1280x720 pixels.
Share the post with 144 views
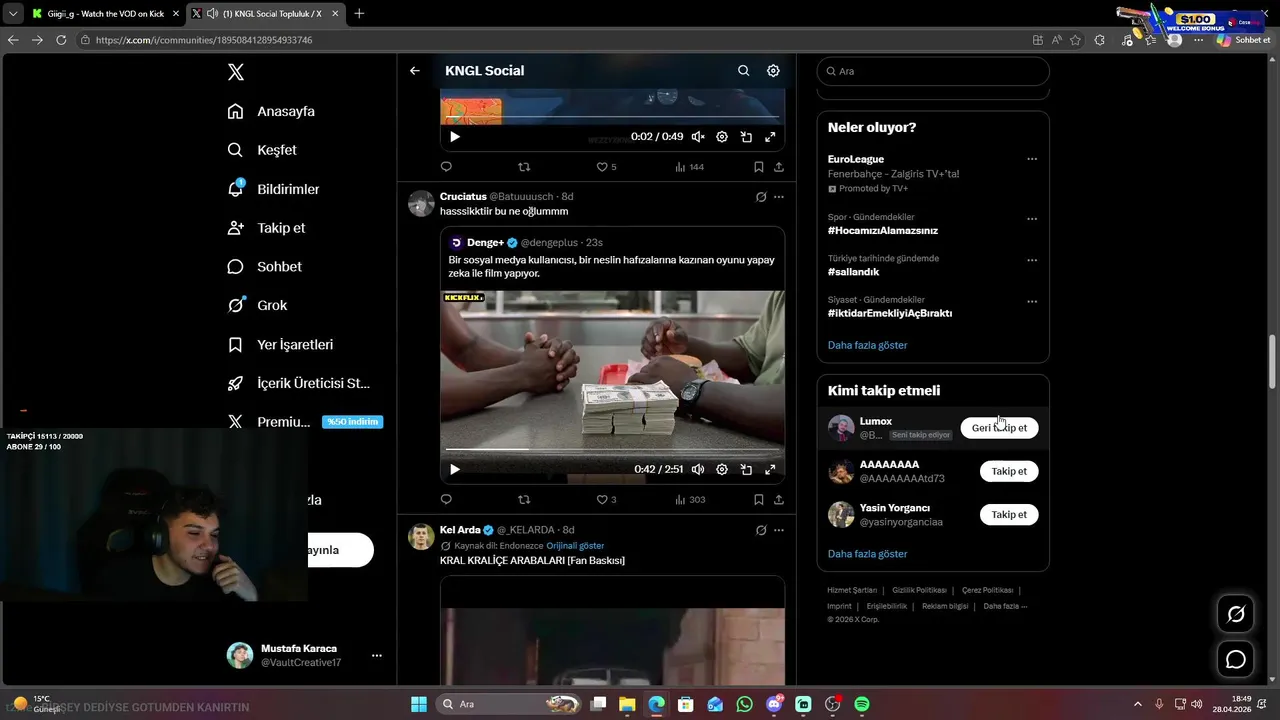tap(779, 167)
